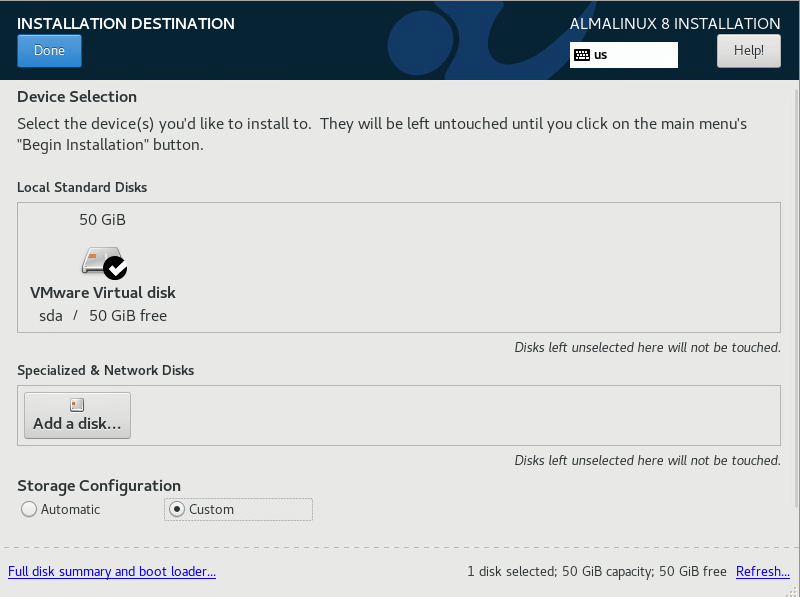Viewport: 800px width, 597px height.
Task: Click the Refresh... link
Action: [763, 571]
